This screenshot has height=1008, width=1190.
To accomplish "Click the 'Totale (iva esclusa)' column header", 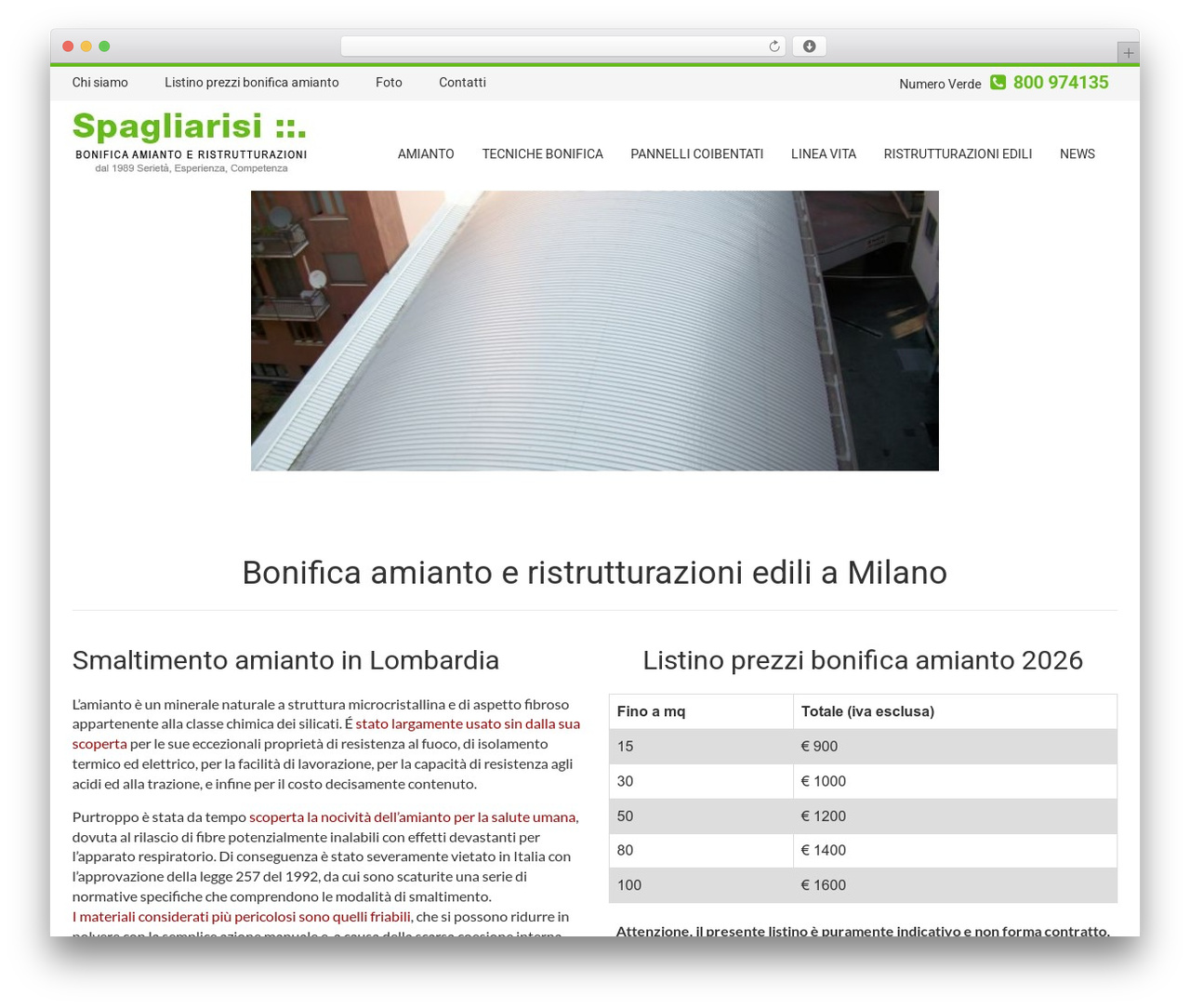I will pyautogui.click(x=955, y=711).
